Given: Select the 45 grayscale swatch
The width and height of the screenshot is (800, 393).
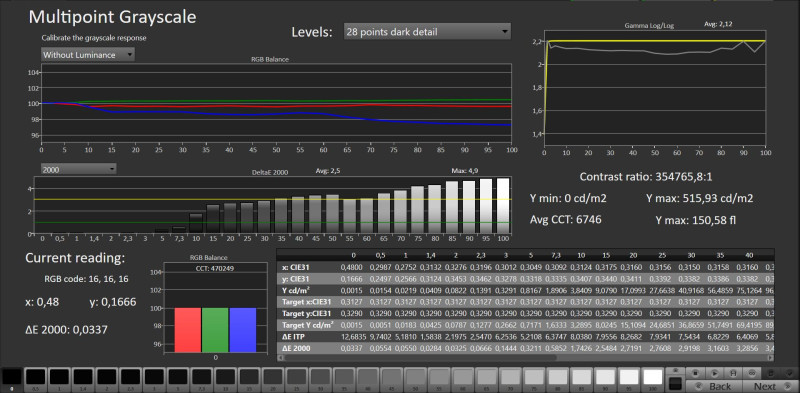Looking at the screenshot, I should (x=391, y=379).
